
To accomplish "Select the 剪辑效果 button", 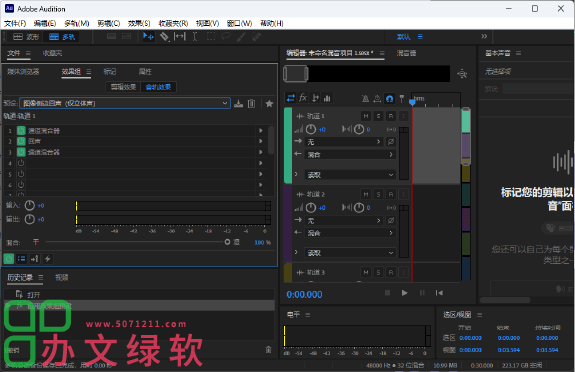I will 124,87.
